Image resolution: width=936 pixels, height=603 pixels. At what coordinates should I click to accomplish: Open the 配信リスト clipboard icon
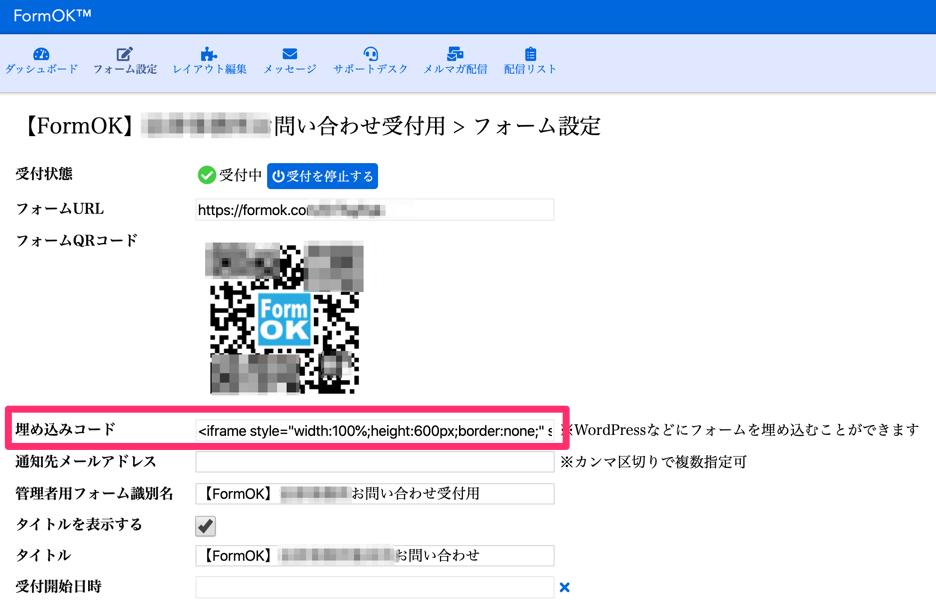pyautogui.click(x=530, y=54)
